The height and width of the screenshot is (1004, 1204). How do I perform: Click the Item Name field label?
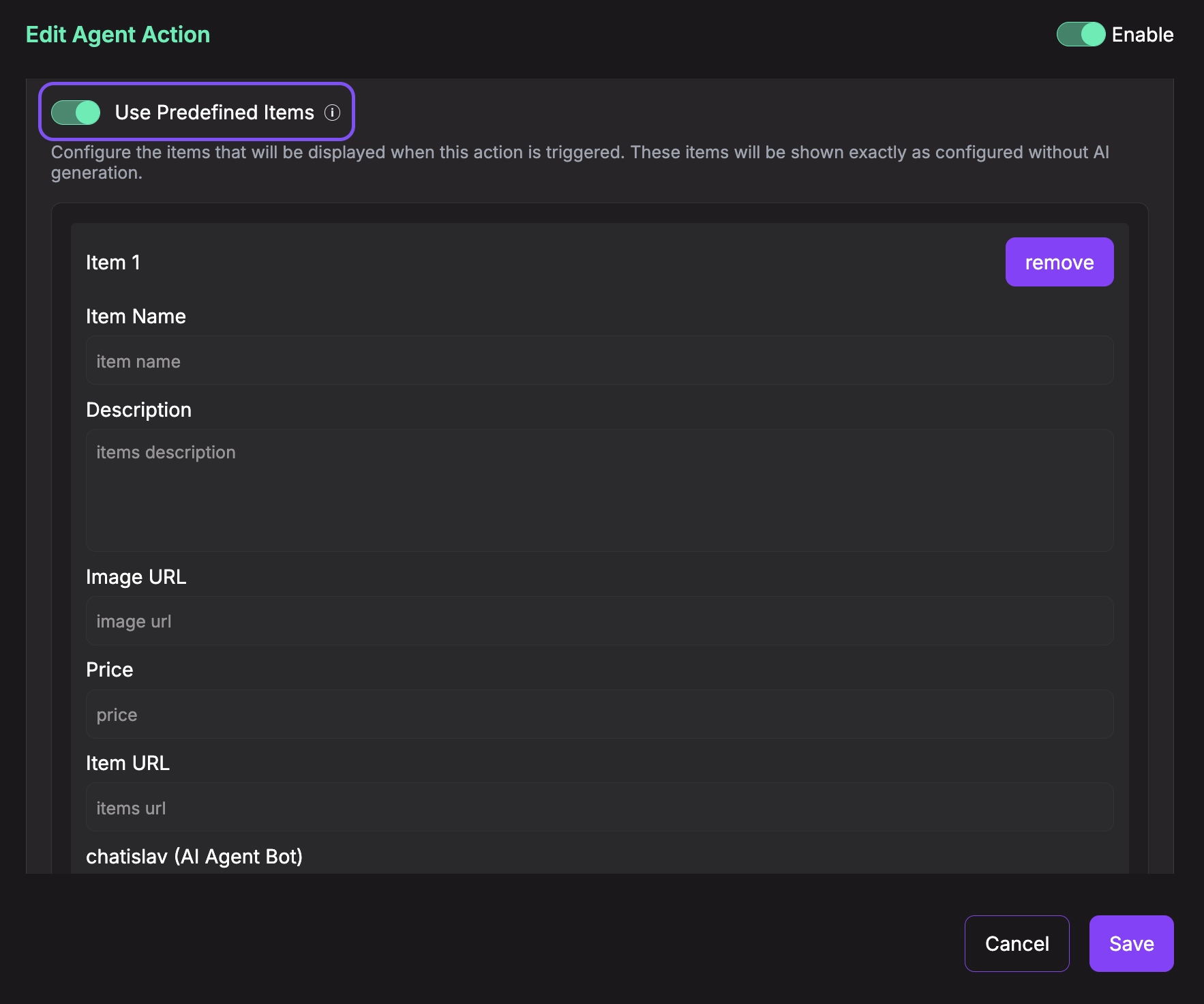point(136,316)
